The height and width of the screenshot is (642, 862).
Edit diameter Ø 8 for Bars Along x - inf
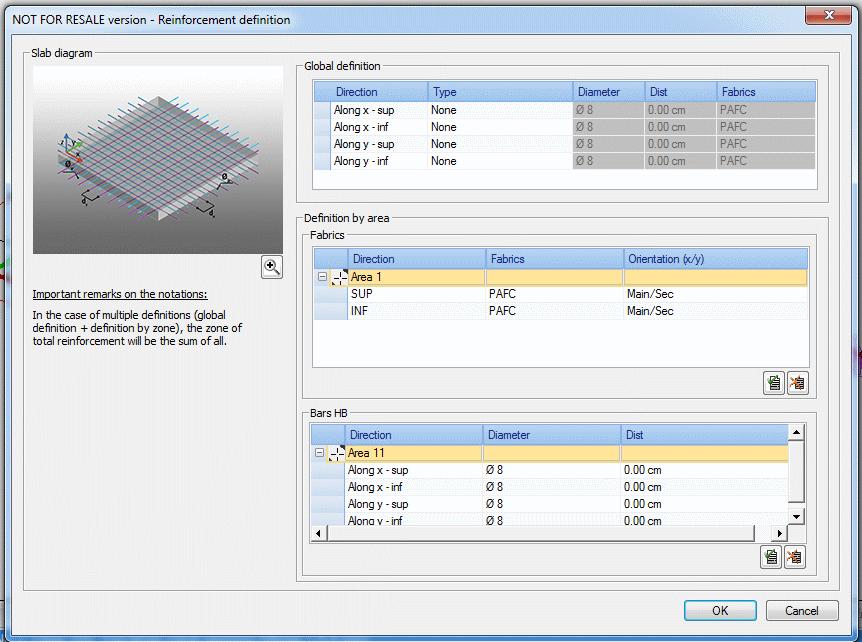point(552,487)
